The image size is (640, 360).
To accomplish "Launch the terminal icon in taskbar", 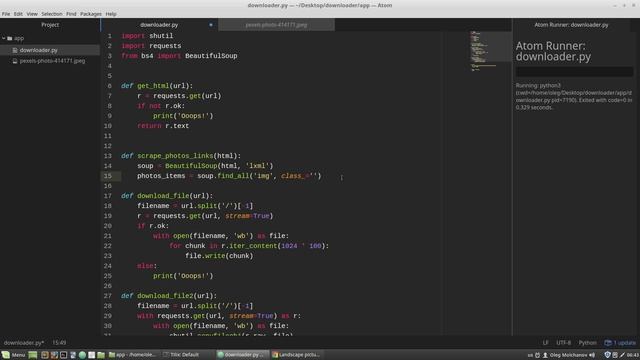I will pos(64,355).
